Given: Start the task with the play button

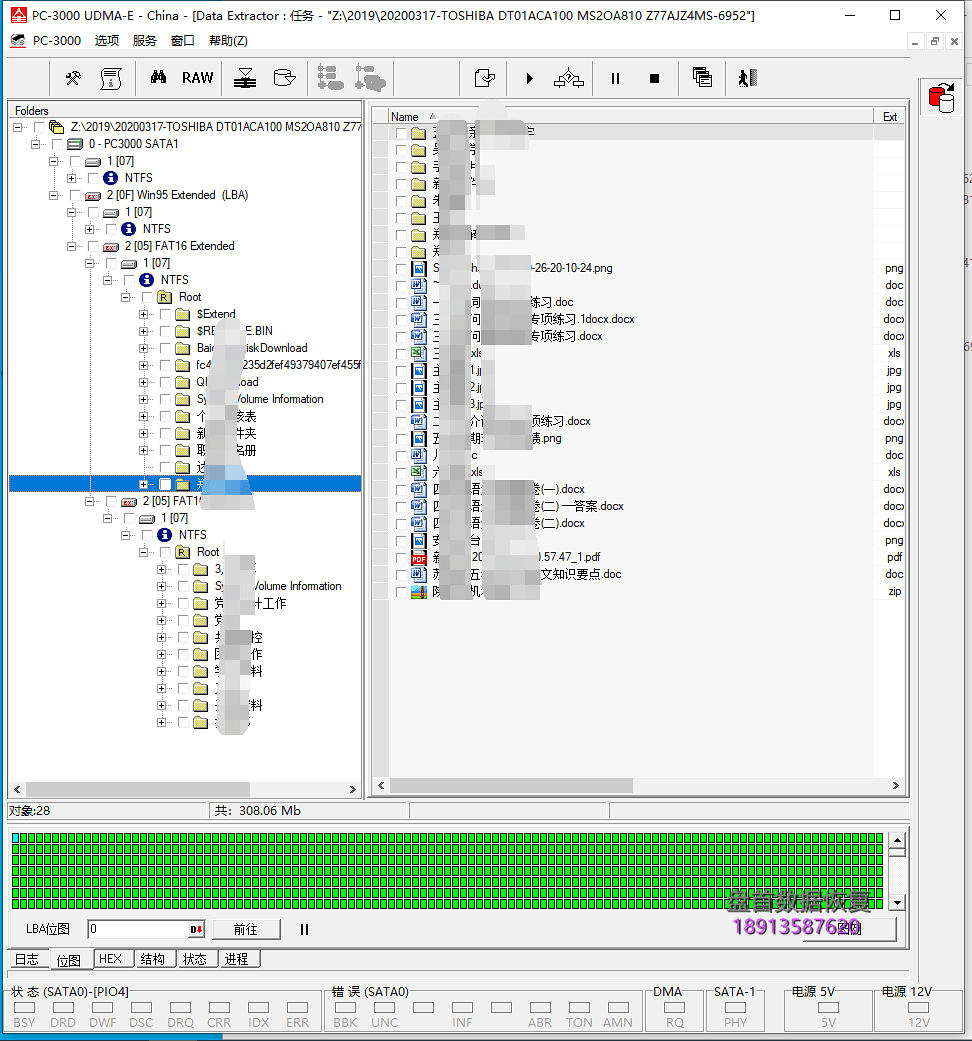Looking at the screenshot, I should 529,78.
